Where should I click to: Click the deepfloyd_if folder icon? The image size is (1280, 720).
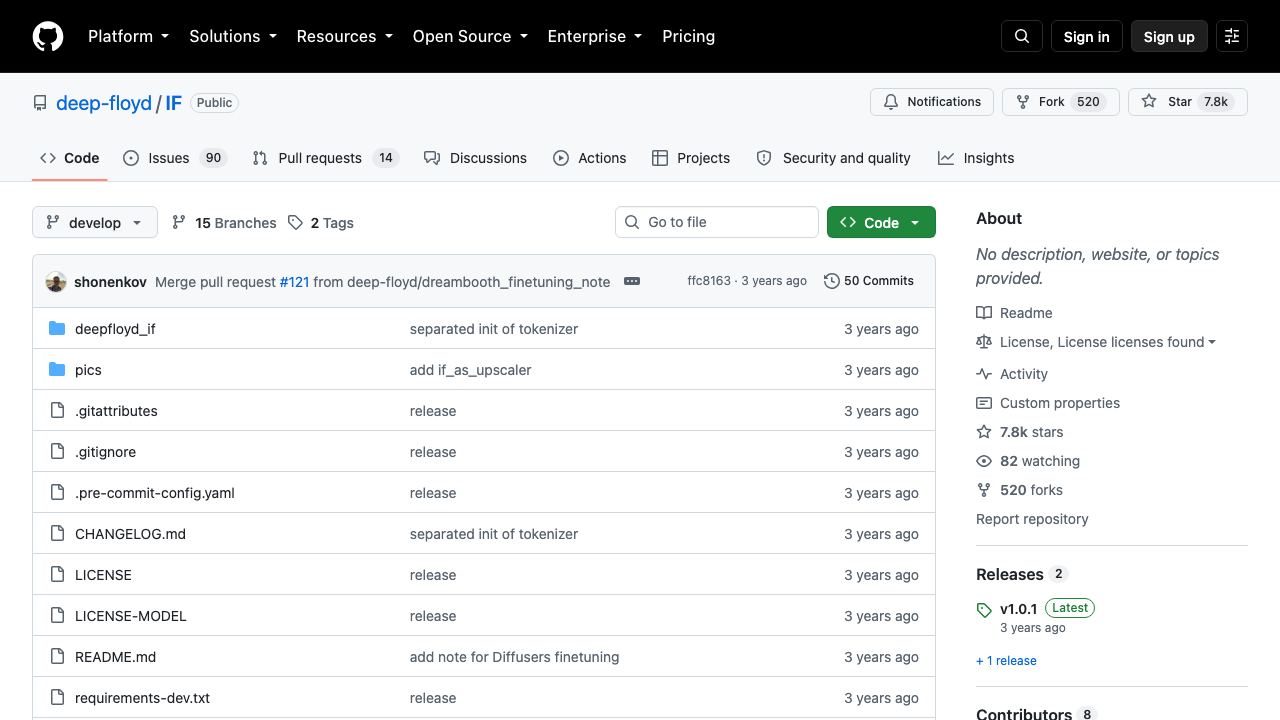click(57, 329)
